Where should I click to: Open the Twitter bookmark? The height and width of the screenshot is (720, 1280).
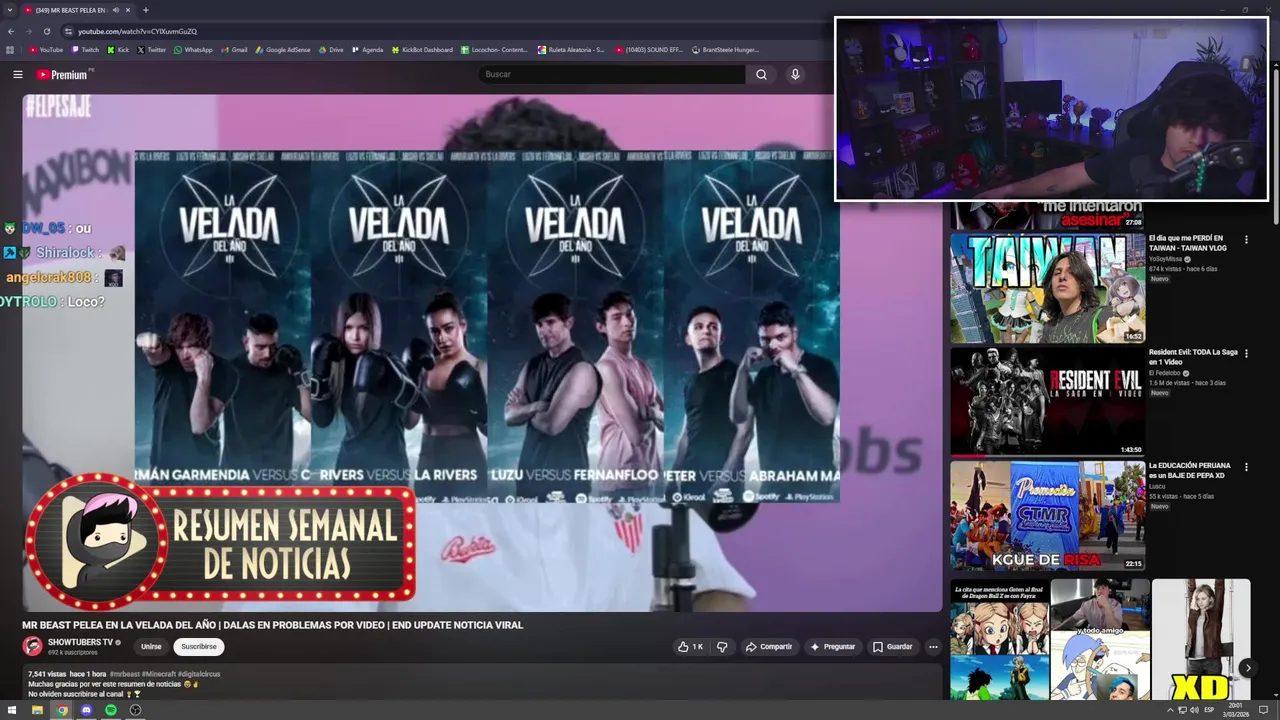(152, 49)
